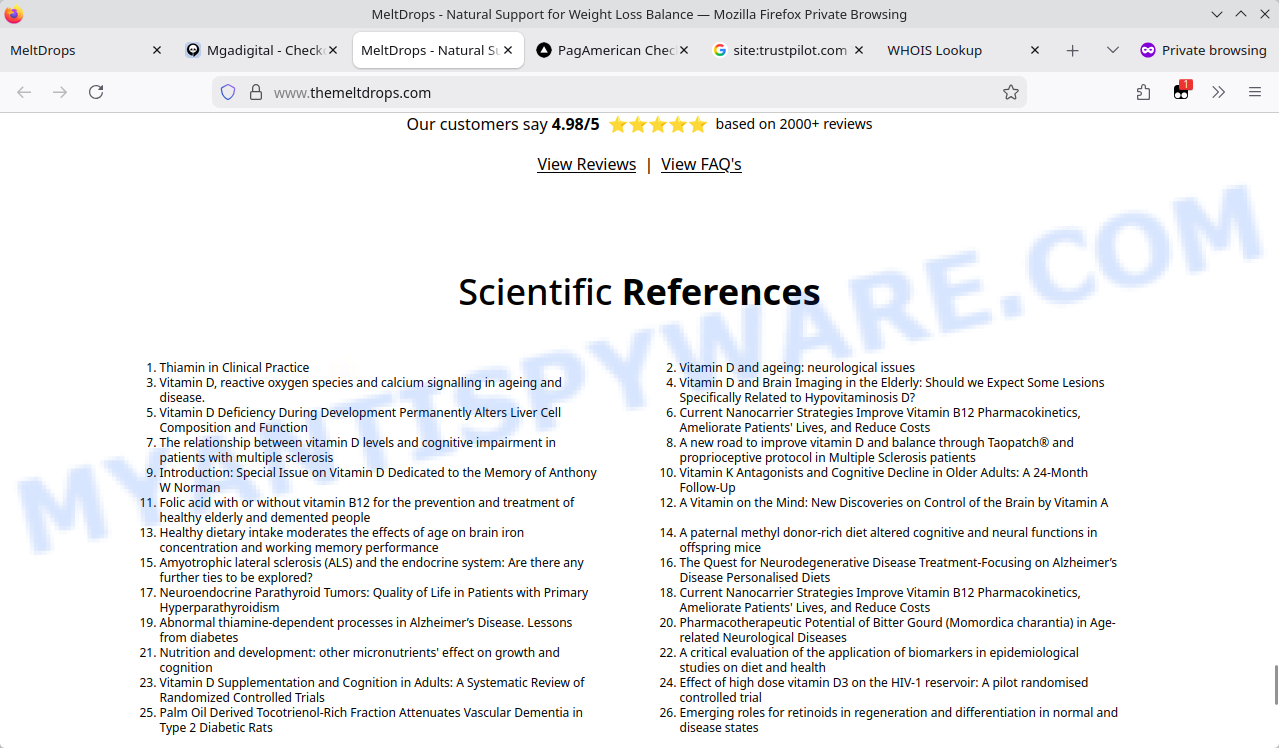Open the View Reviews link

[x=586, y=164]
